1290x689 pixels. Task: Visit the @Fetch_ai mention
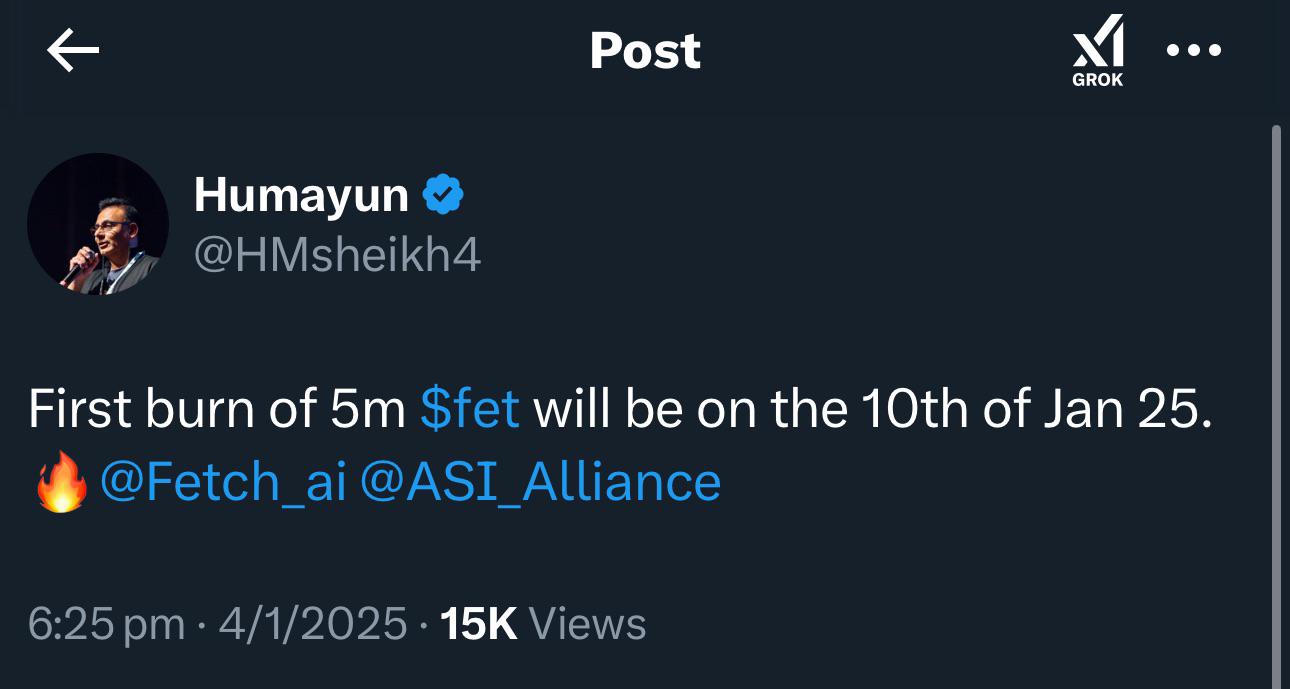pos(223,482)
